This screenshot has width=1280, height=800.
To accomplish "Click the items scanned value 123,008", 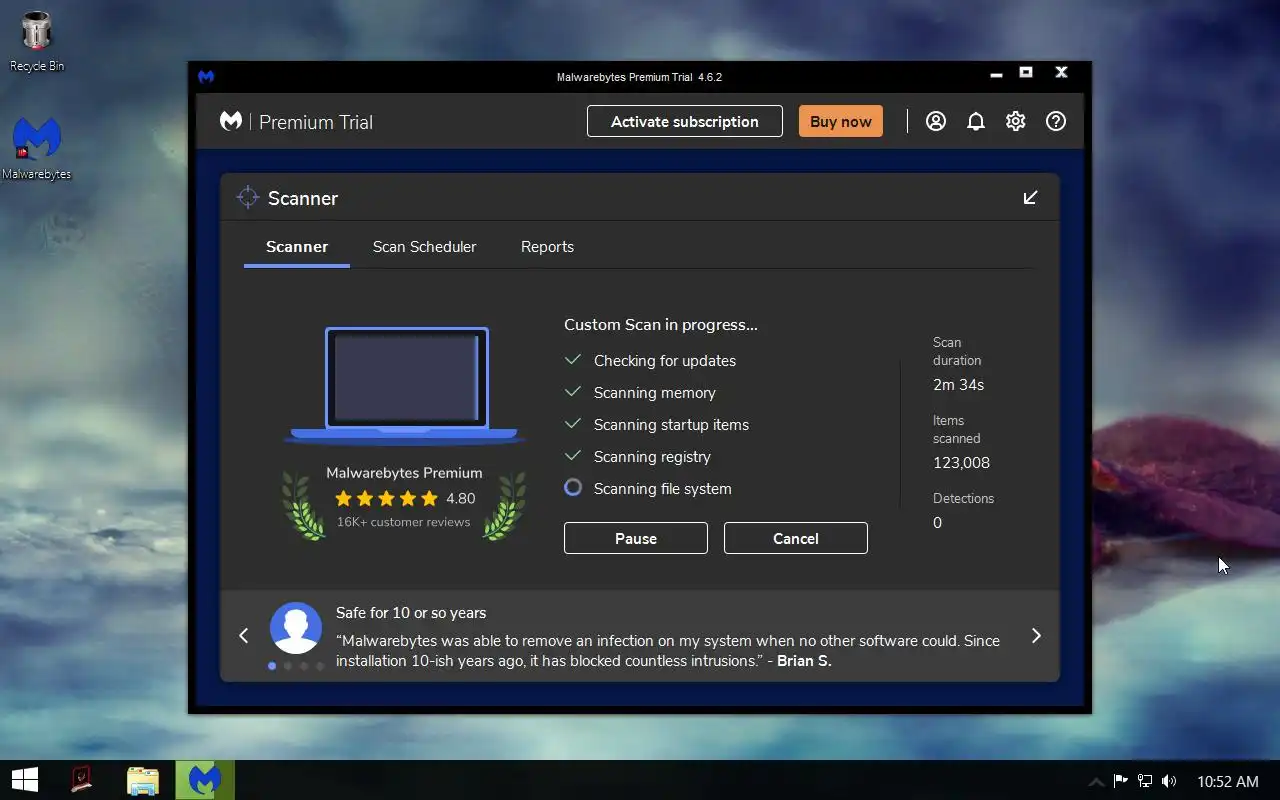I will [x=962, y=463].
